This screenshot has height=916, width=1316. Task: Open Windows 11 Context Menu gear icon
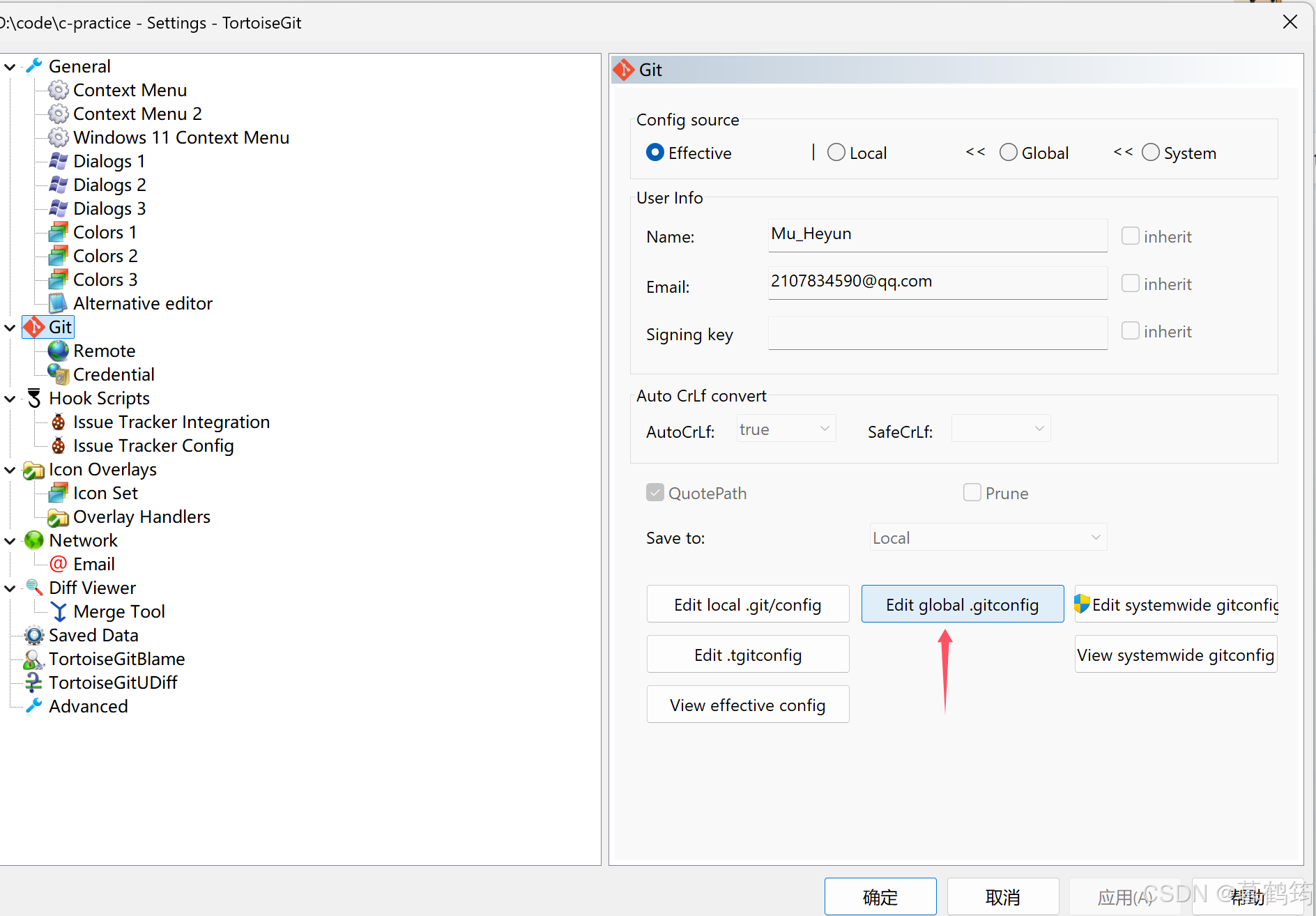pos(59,137)
